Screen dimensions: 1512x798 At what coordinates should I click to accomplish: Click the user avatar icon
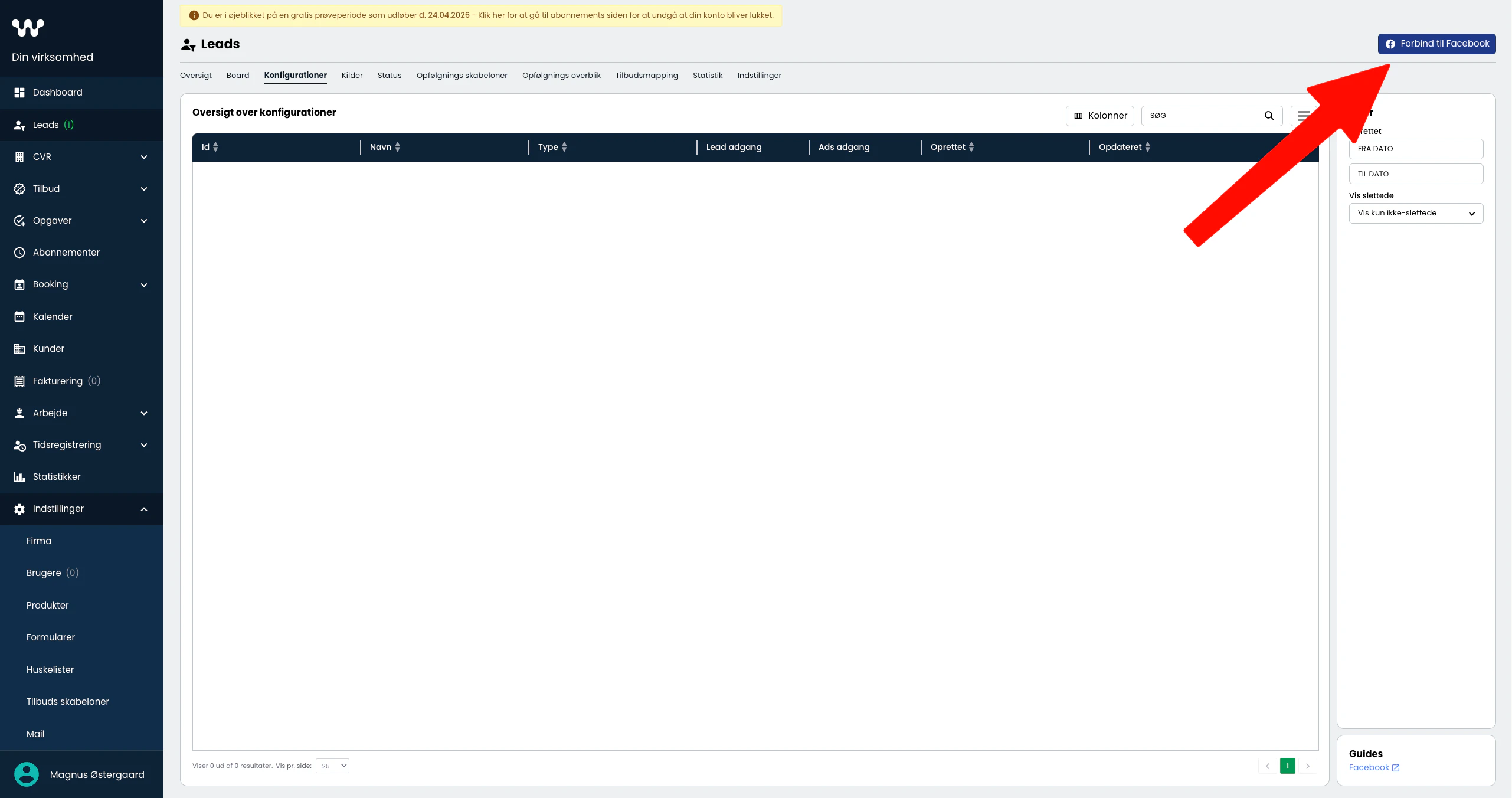pyautogui.click(x=27, y=774)
